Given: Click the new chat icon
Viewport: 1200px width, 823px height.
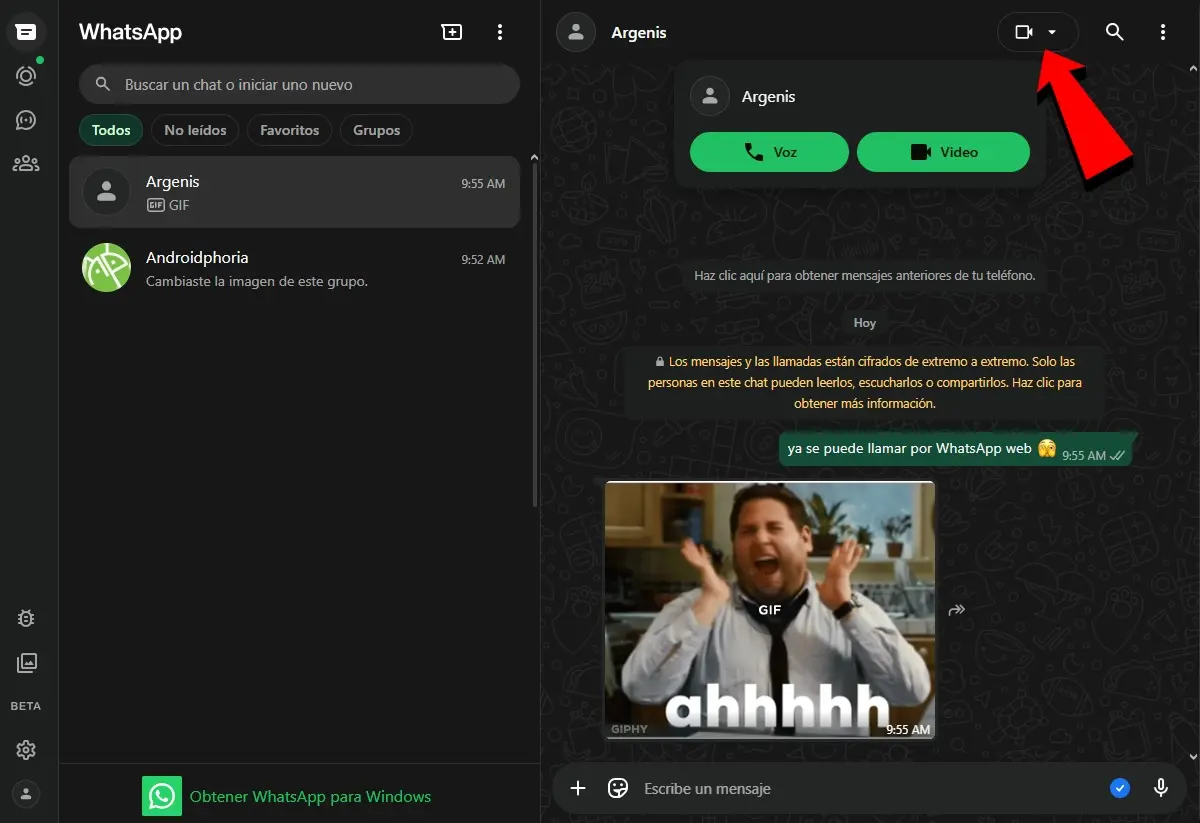Looking at the screenshot, I should (x=452, y=32).
